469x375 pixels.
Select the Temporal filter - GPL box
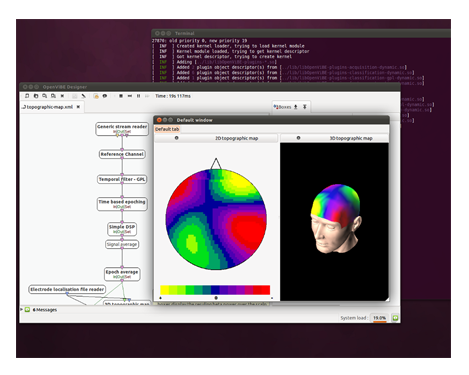tap(122, 179)
